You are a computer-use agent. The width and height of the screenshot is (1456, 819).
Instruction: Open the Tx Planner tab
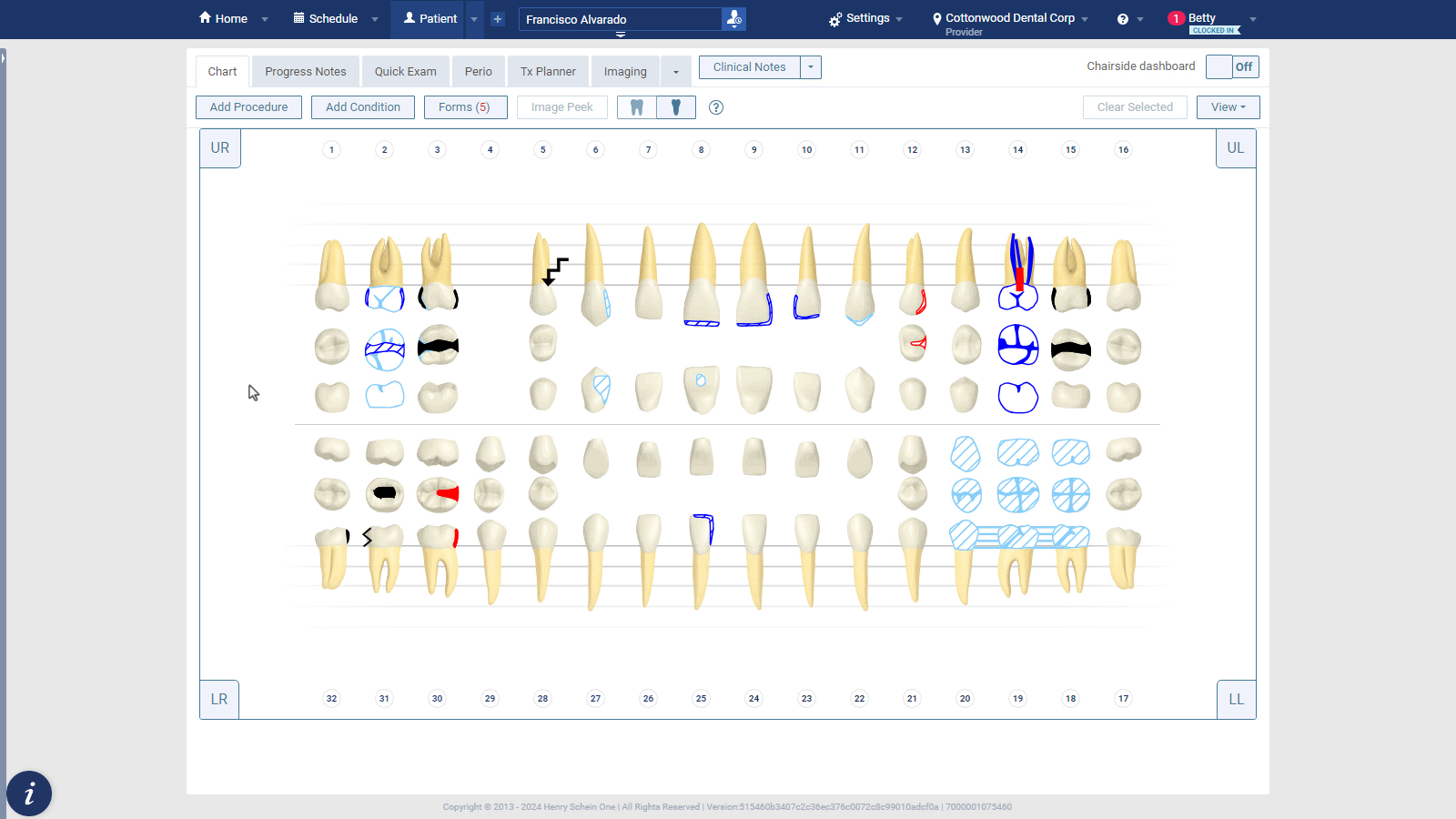(548, 72)
